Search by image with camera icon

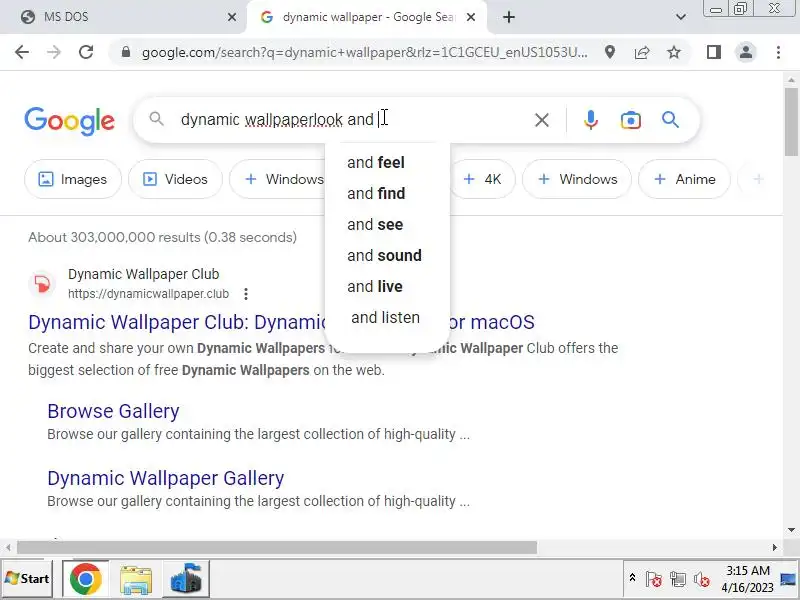(631, 120)
